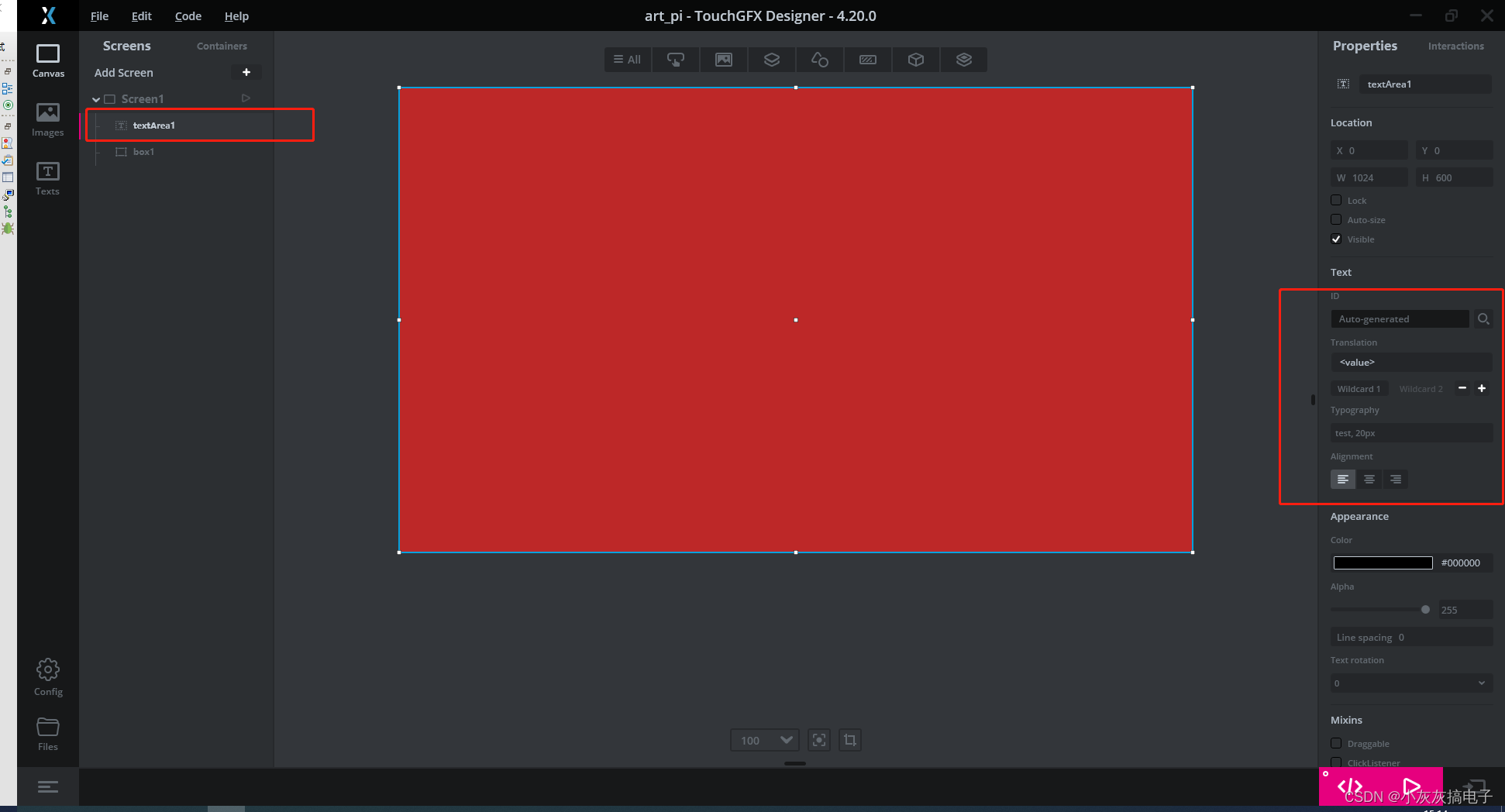Enable the Draggable mixin checkbox
The width and height of the screenshot is (1505, 812).
point(1336,743)
